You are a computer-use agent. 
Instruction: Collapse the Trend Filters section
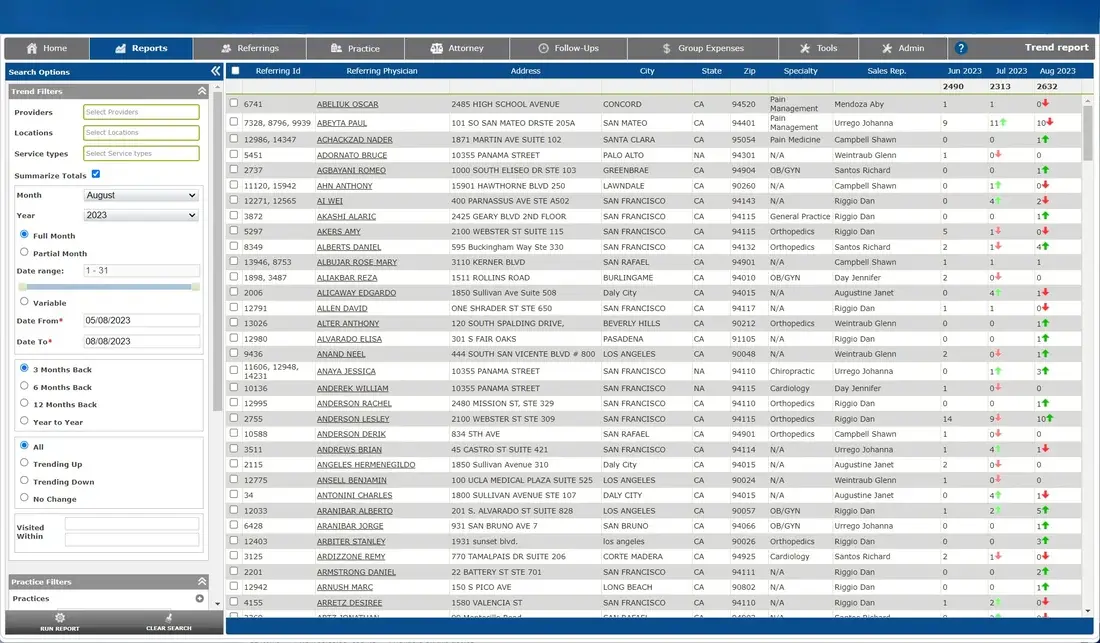click(x=202, y=91)
